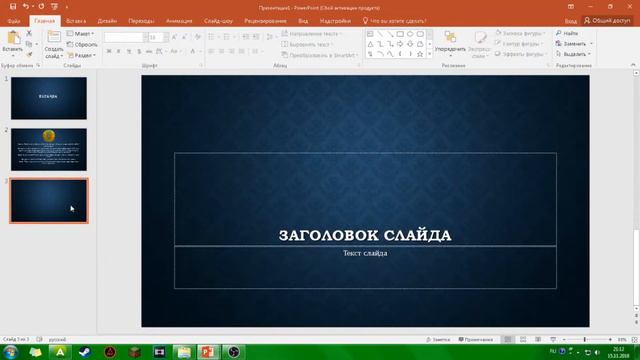
Task: Click the Общий доступ share button
Action: pyautogui.click(x=607, y=20)
